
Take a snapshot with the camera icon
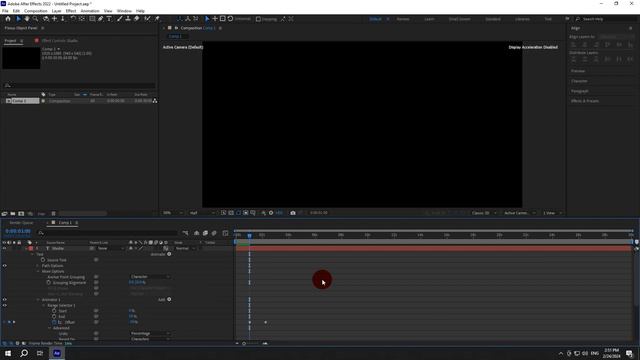[x=293, y=213]
